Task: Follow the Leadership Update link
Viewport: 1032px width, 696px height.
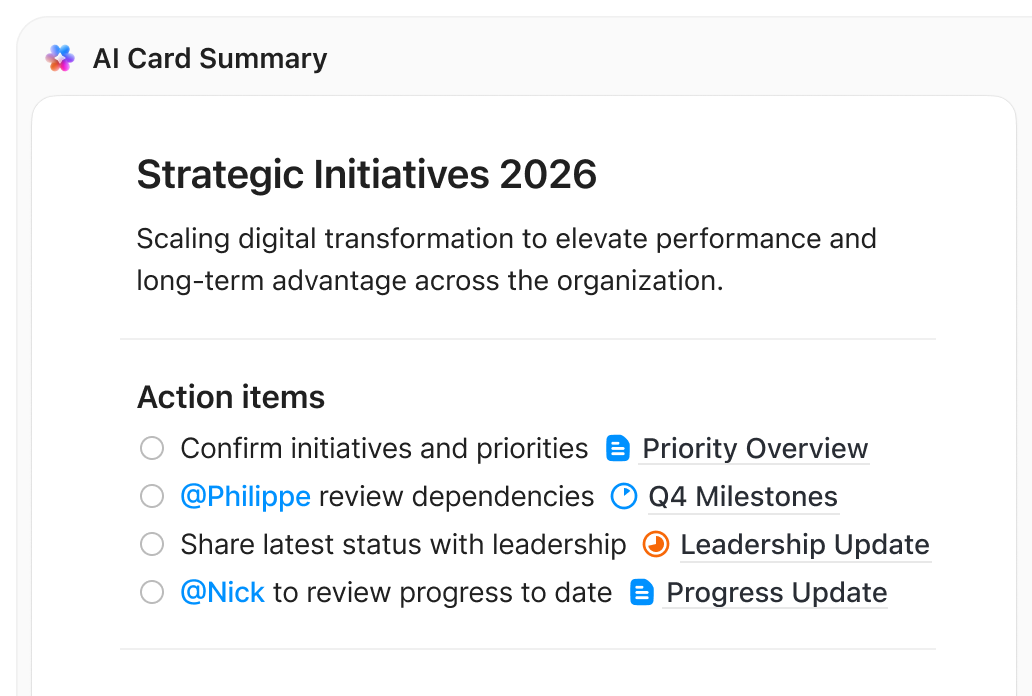Action: [804, 544]
